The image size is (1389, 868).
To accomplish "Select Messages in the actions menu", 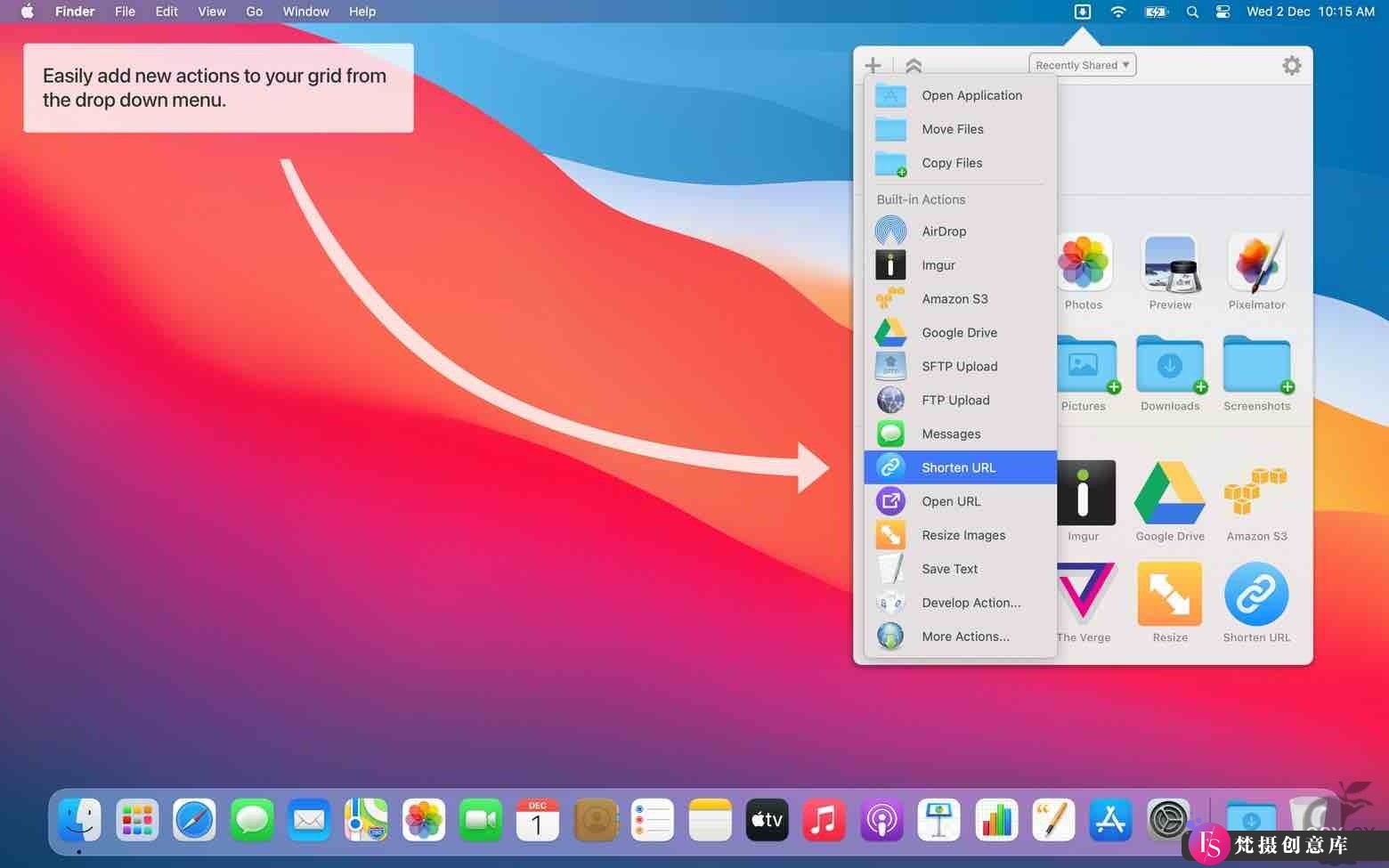I will [x=960, y=434].
